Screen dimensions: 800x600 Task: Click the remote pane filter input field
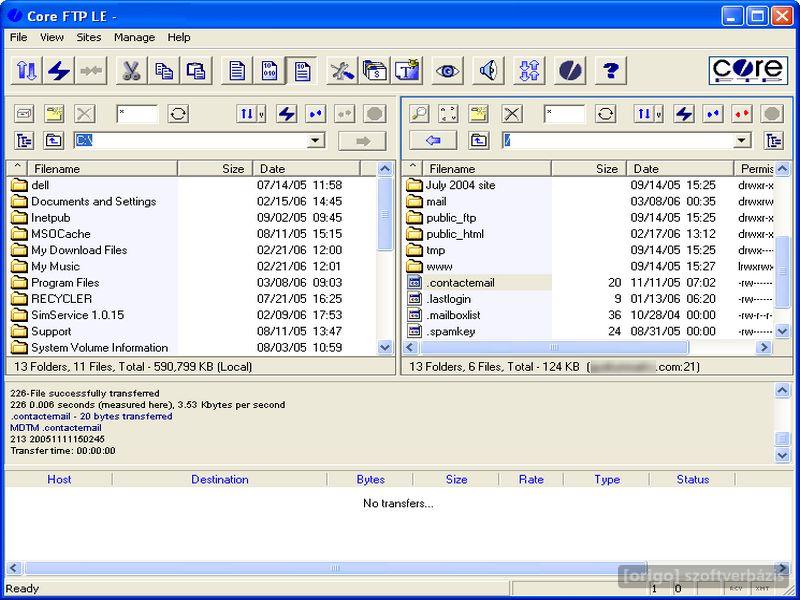(x=564, y=114)
